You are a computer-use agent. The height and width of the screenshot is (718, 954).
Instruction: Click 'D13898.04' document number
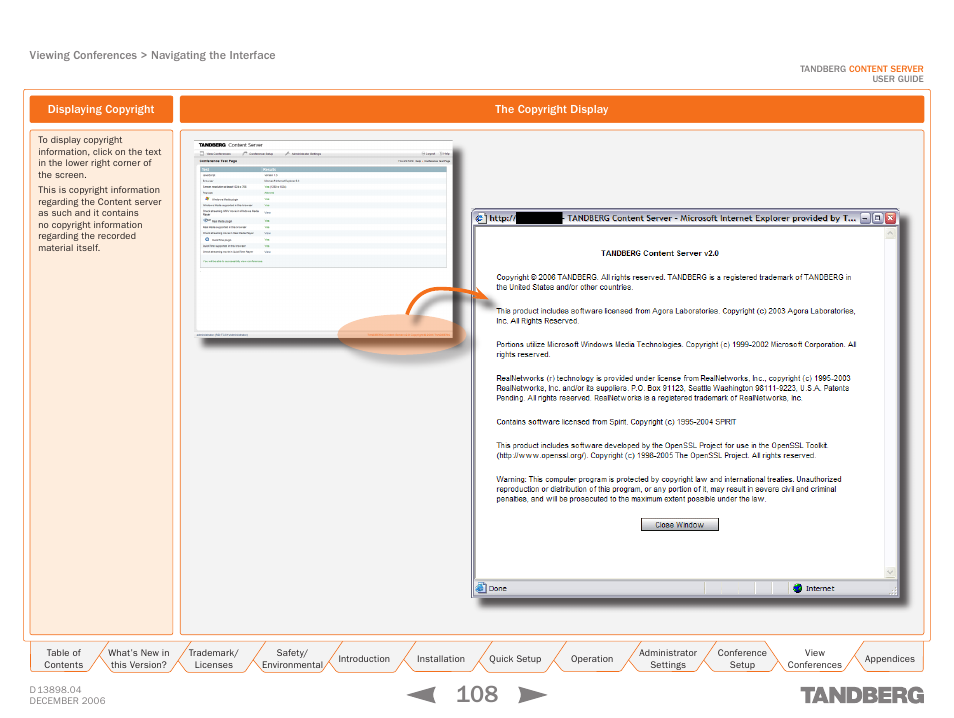55,689
